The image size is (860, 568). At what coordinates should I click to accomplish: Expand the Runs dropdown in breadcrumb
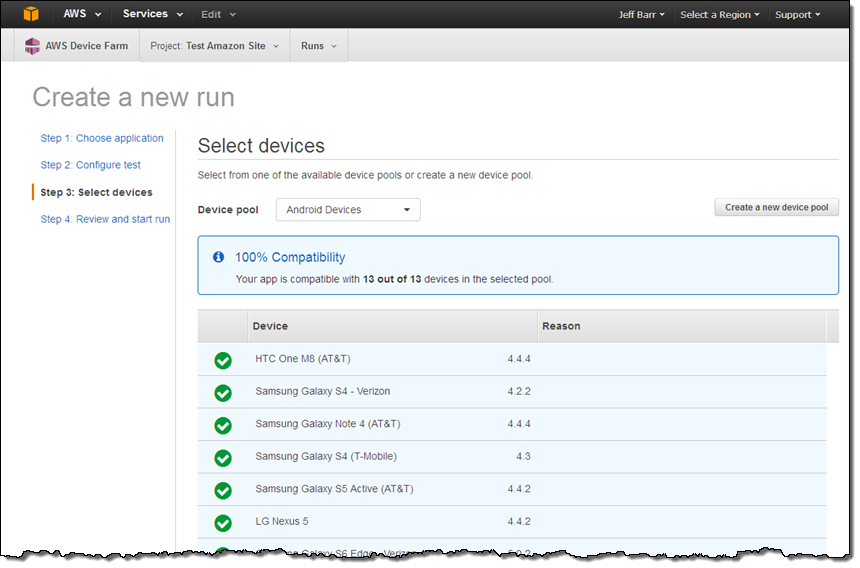319,46
